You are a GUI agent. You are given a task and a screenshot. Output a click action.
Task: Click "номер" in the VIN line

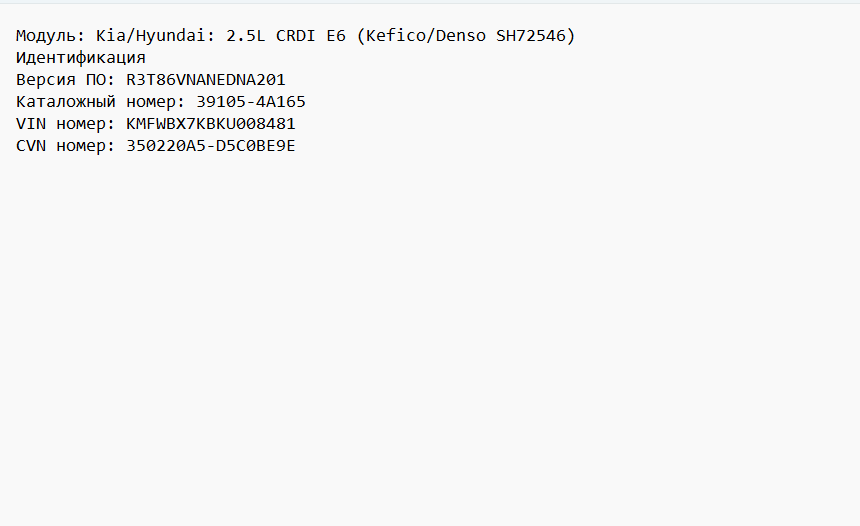pyautogui.click(x=81, y=124)
